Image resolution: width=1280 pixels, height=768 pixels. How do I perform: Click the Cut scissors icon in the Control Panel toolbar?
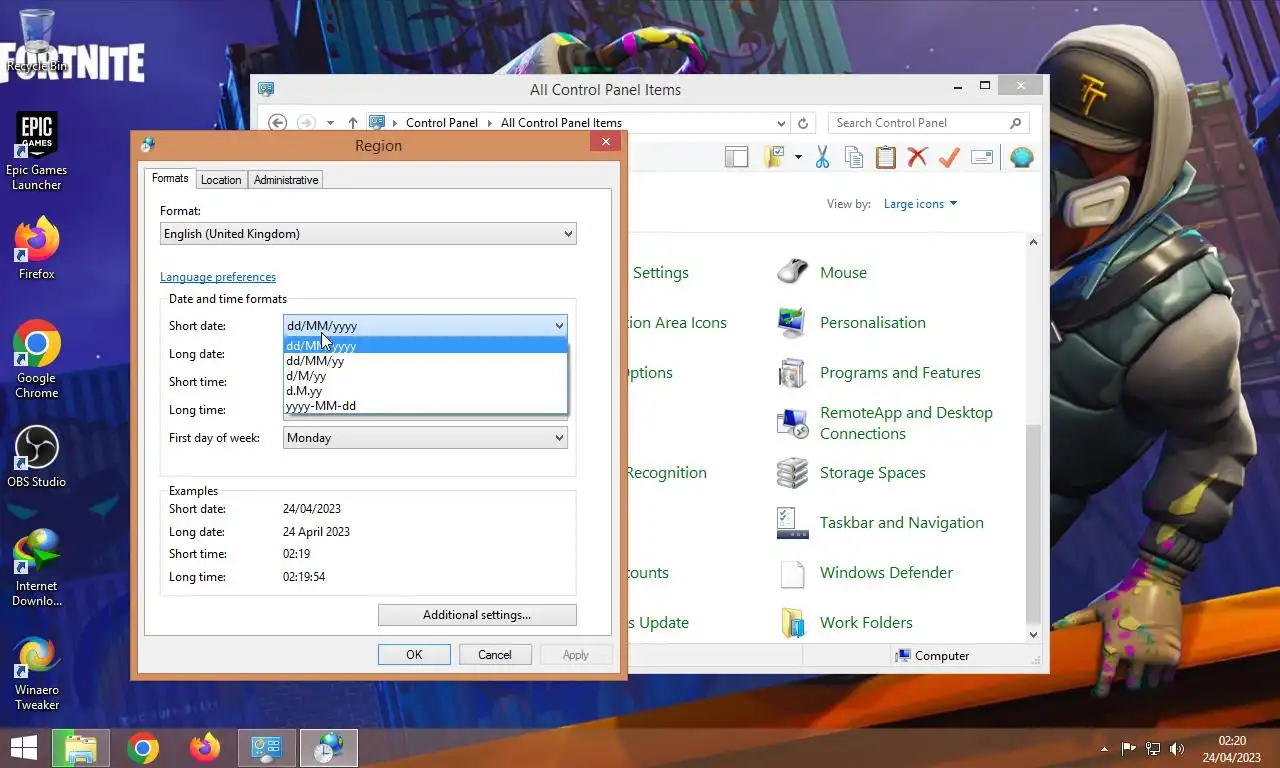coord(822,157)
